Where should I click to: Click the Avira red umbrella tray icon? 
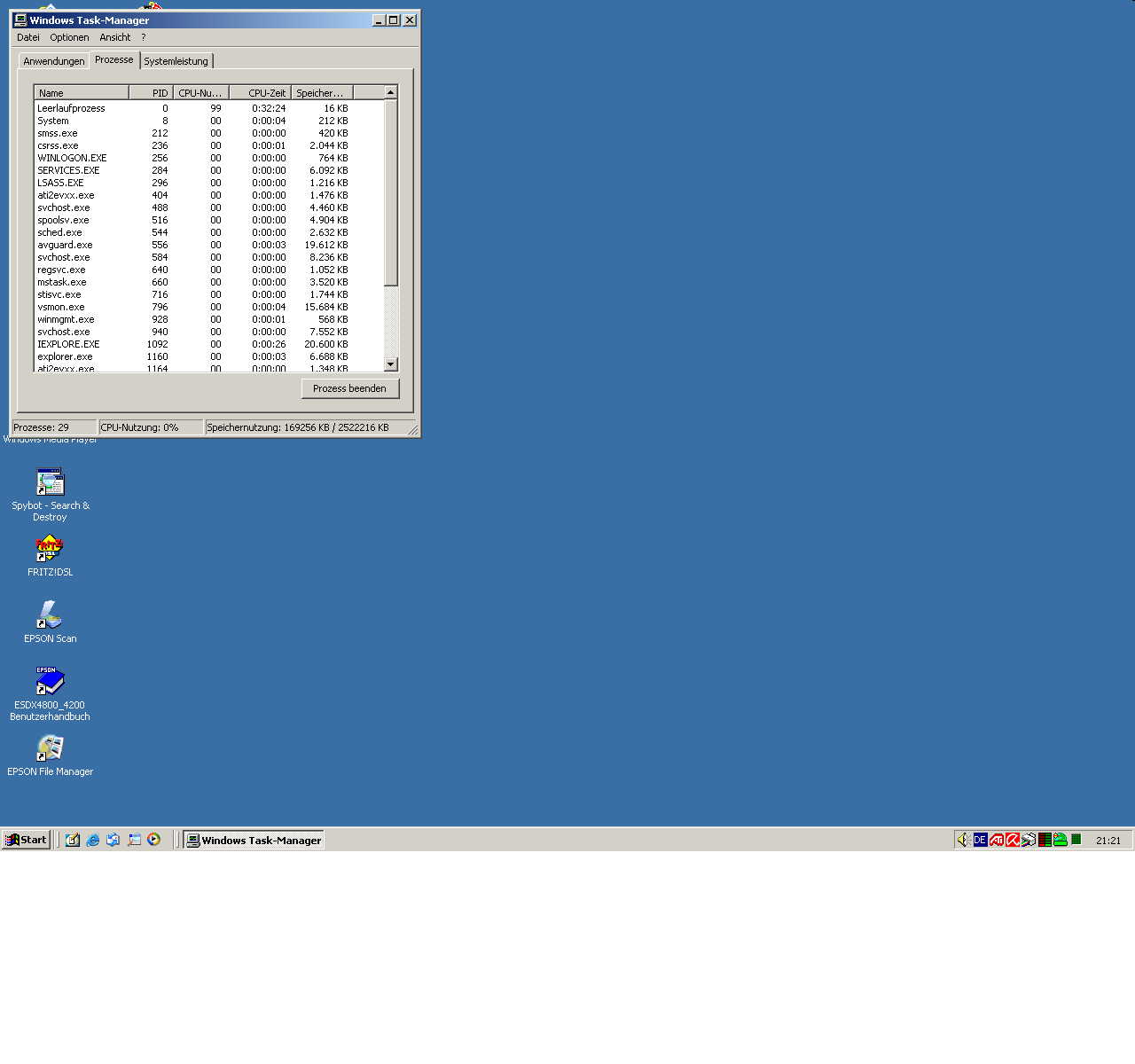1013,840
